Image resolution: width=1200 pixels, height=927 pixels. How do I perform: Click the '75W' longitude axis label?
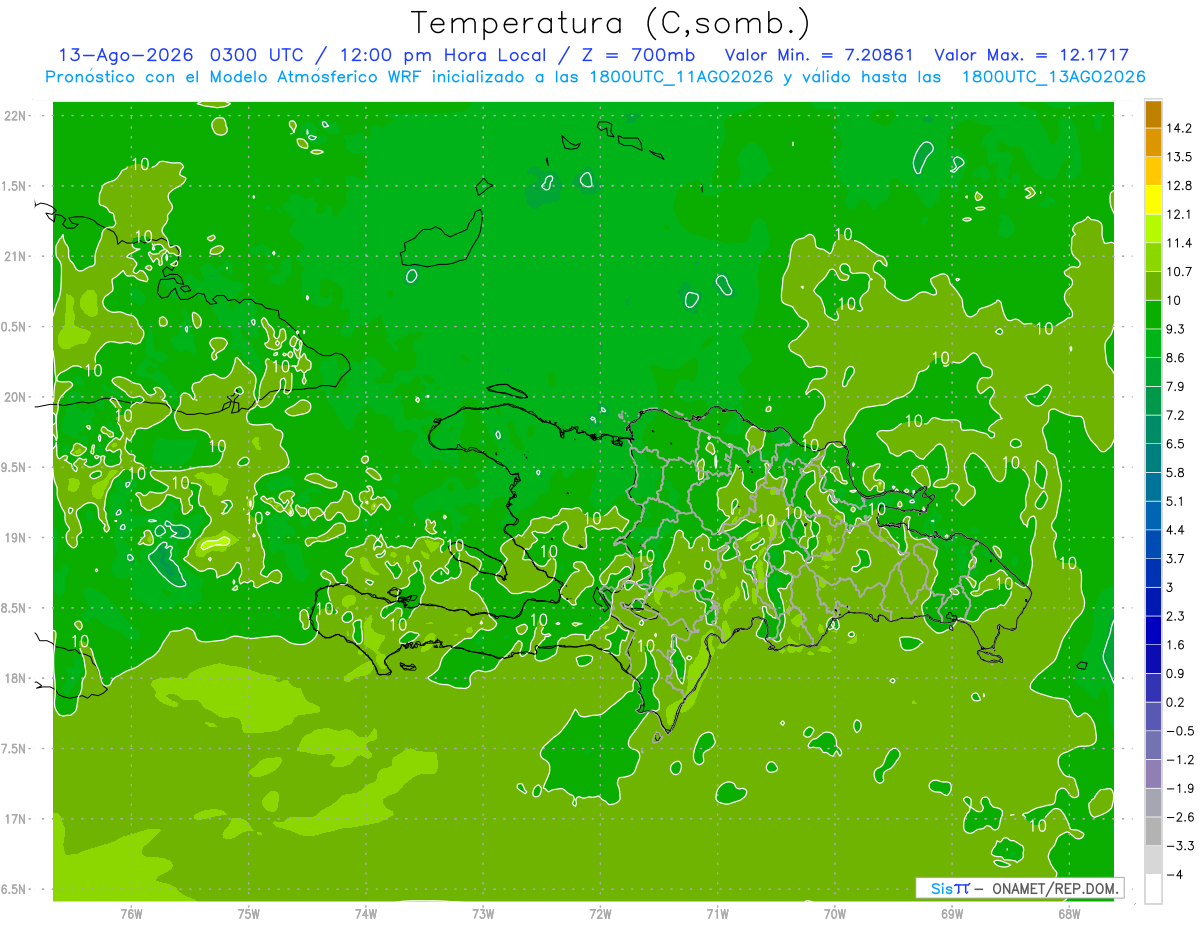249,913
